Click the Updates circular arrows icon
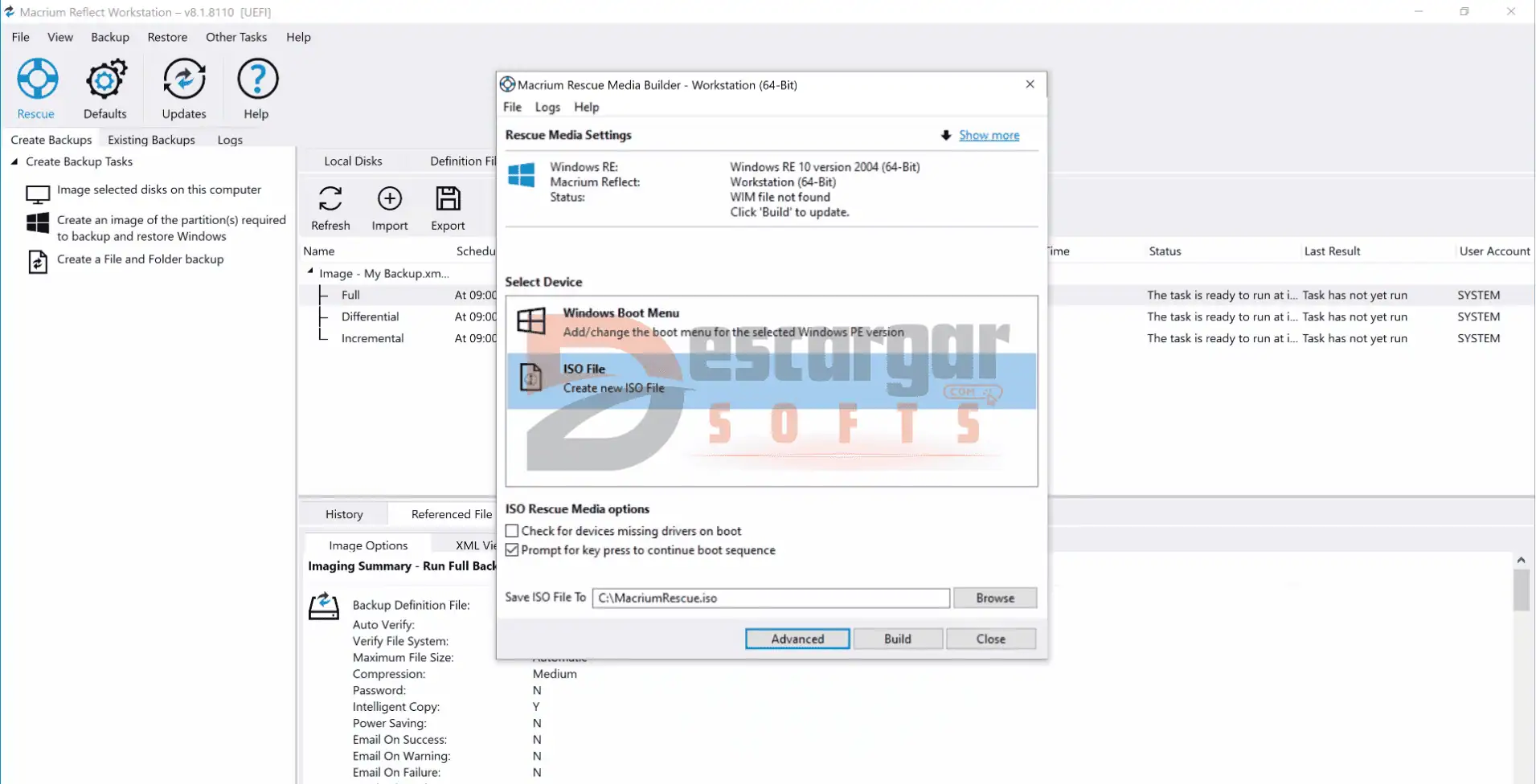Screen dimensions: 1536x784 (184, 79)
